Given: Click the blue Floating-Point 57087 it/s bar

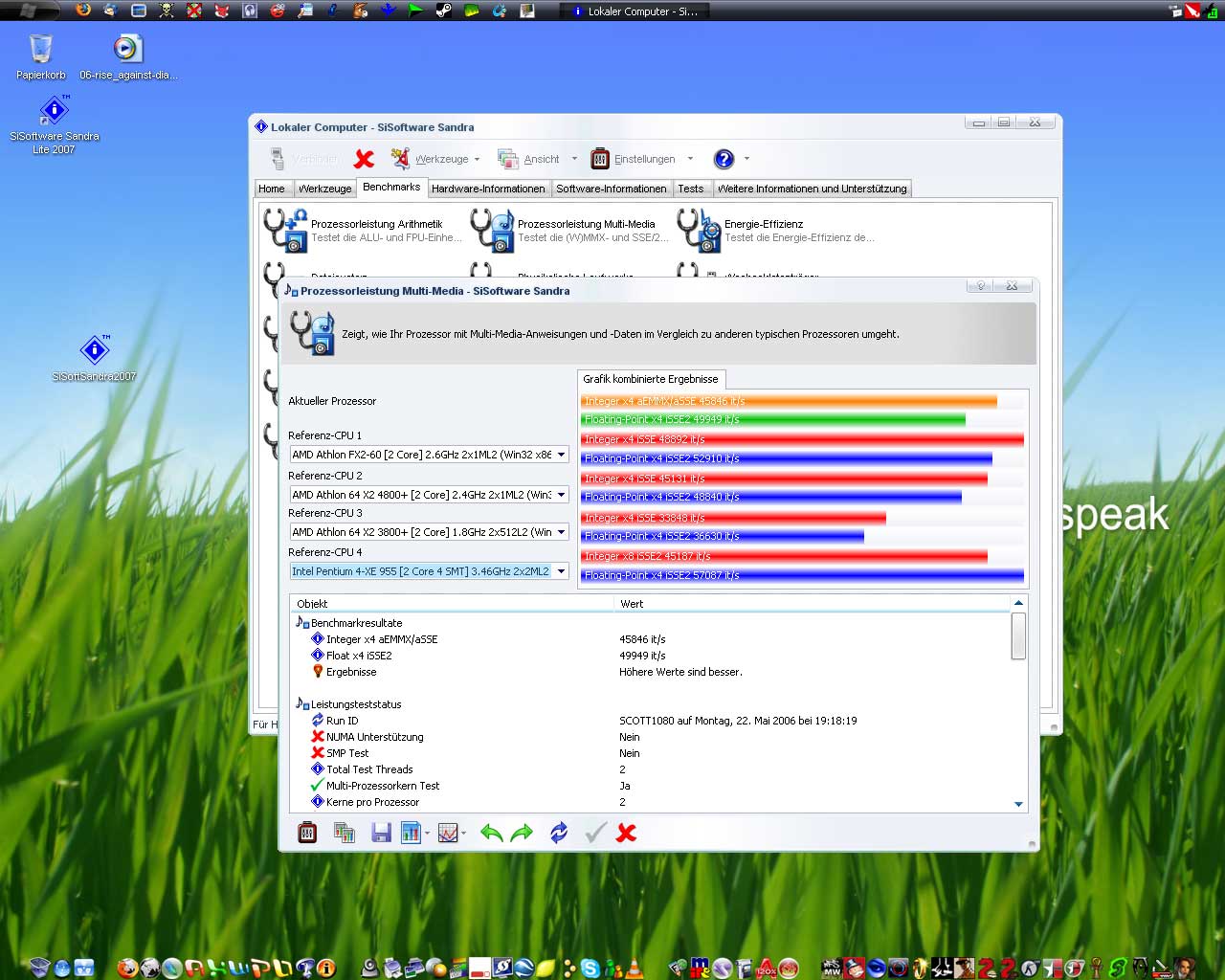Looking at the screenshot, I should [x=803, y=575].
